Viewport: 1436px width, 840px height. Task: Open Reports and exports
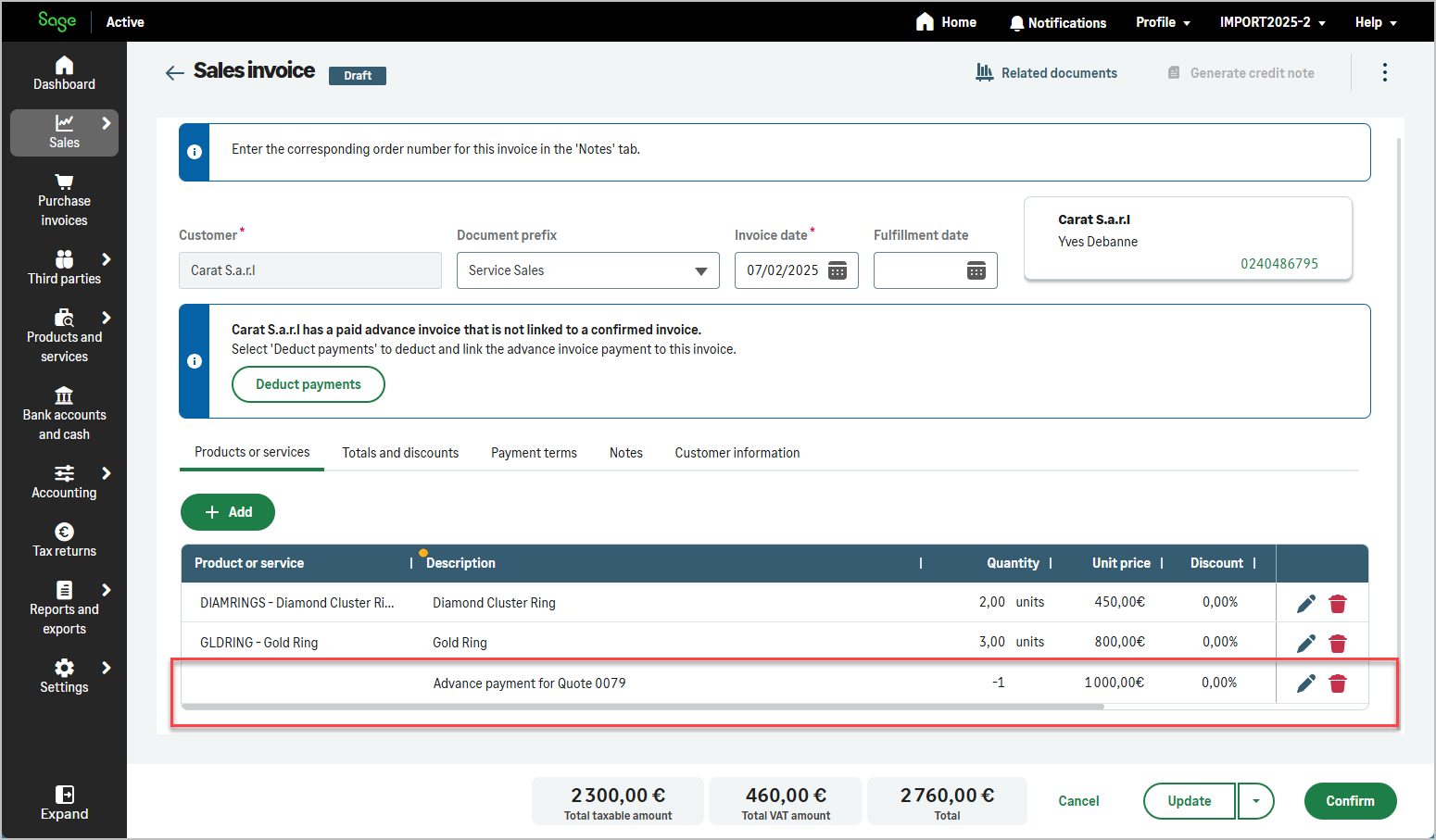pyautogui.click(x=64, y=608)
